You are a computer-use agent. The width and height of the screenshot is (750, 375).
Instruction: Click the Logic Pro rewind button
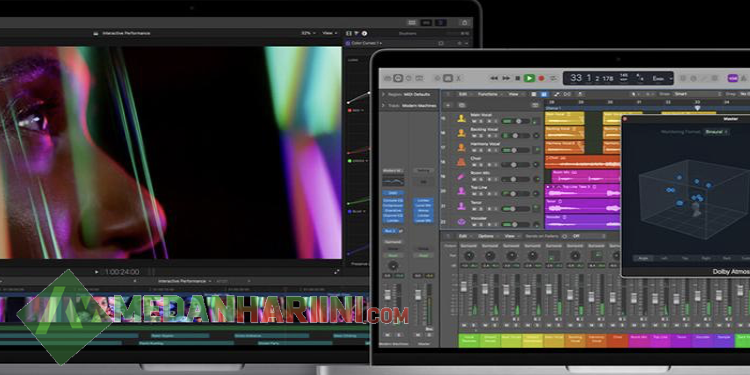click(x=494, y=78)
